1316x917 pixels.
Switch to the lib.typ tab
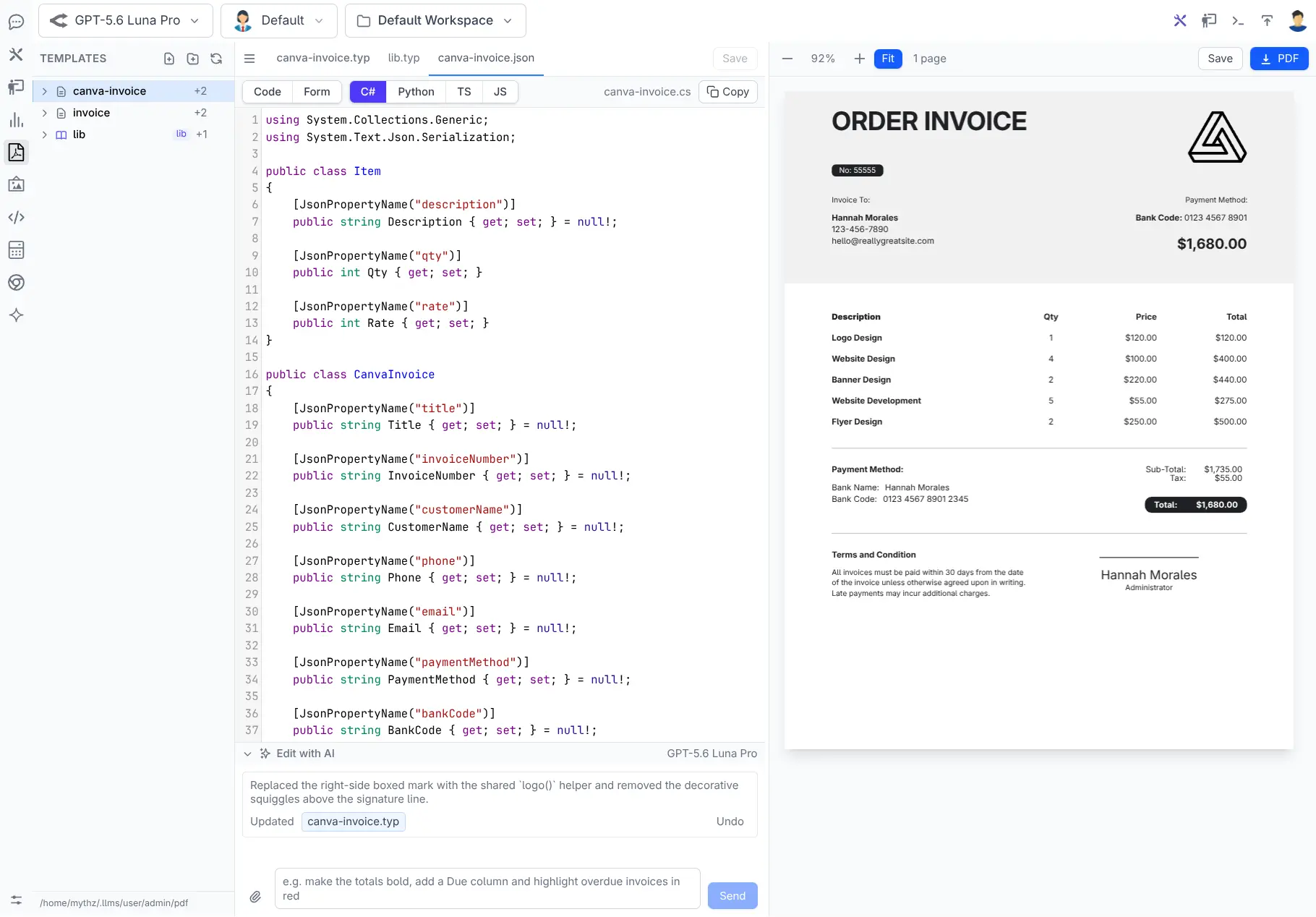[403, 58]
